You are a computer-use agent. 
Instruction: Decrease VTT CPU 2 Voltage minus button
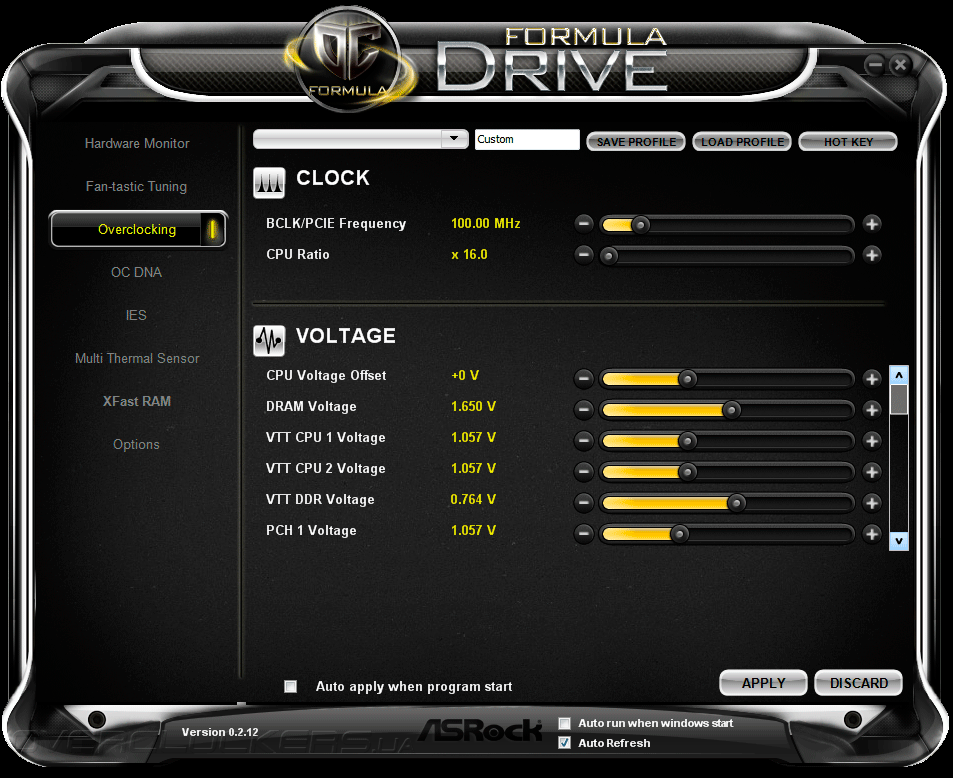(583, 472)
